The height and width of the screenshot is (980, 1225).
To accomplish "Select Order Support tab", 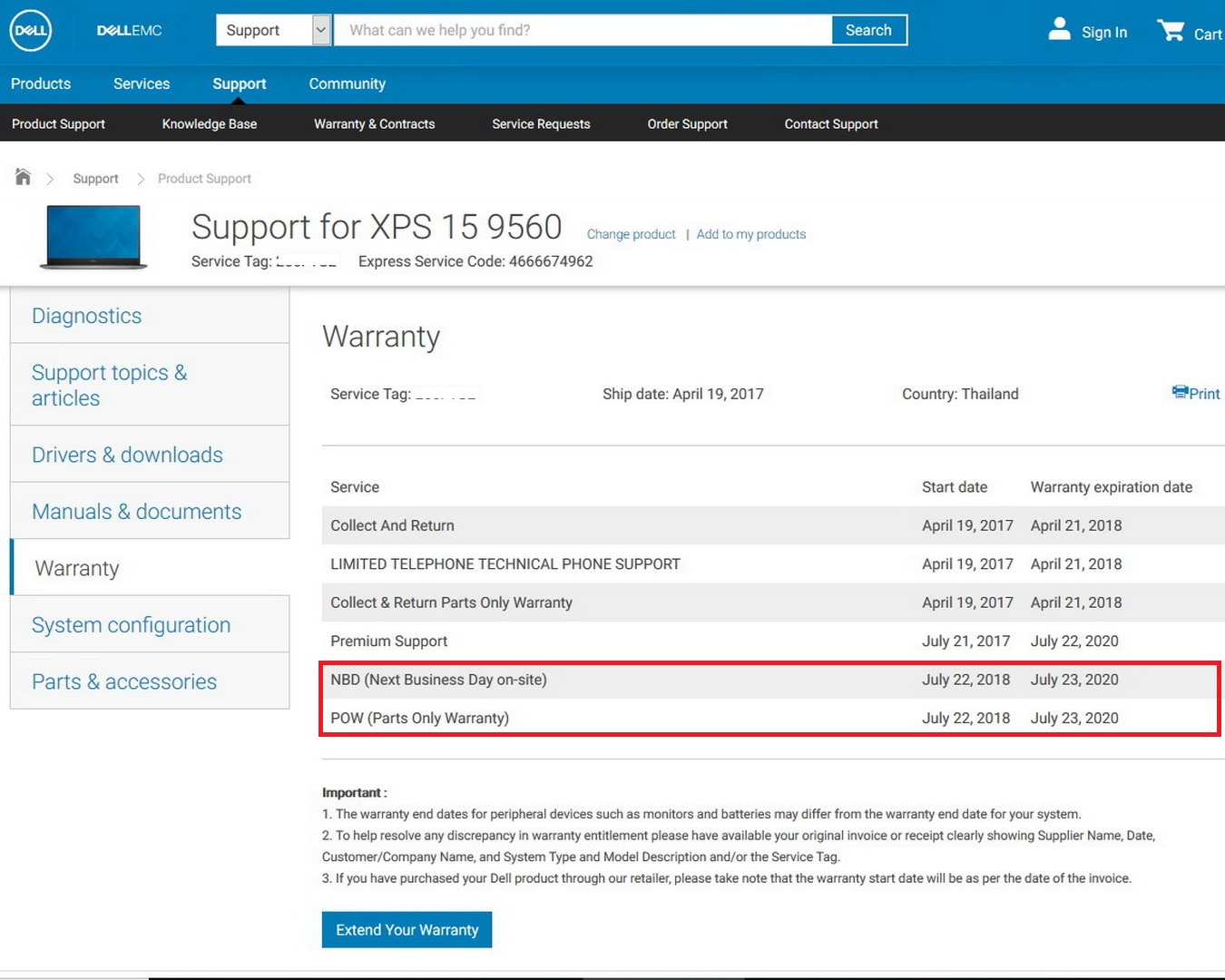I will [688, 123].
